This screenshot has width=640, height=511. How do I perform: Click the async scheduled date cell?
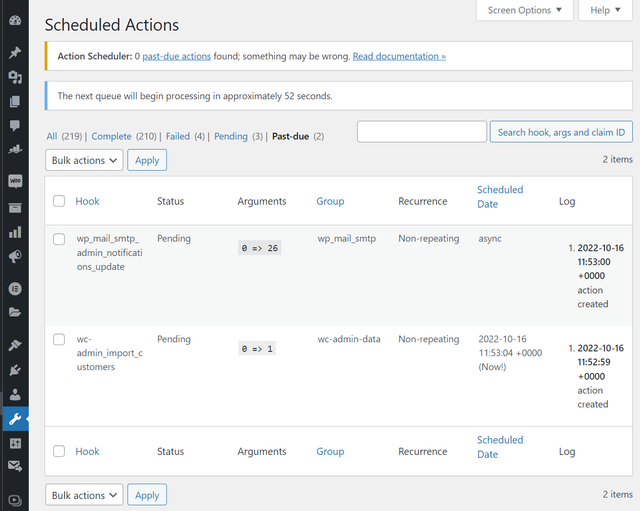click(x=490, y=239)
